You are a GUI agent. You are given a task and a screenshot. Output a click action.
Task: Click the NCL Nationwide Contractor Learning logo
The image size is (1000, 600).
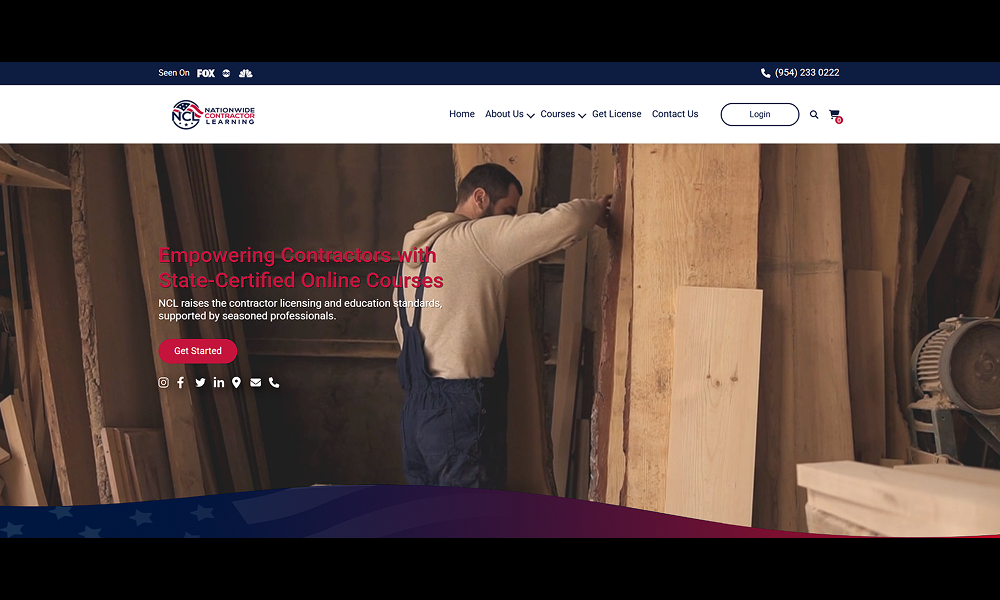213,114
